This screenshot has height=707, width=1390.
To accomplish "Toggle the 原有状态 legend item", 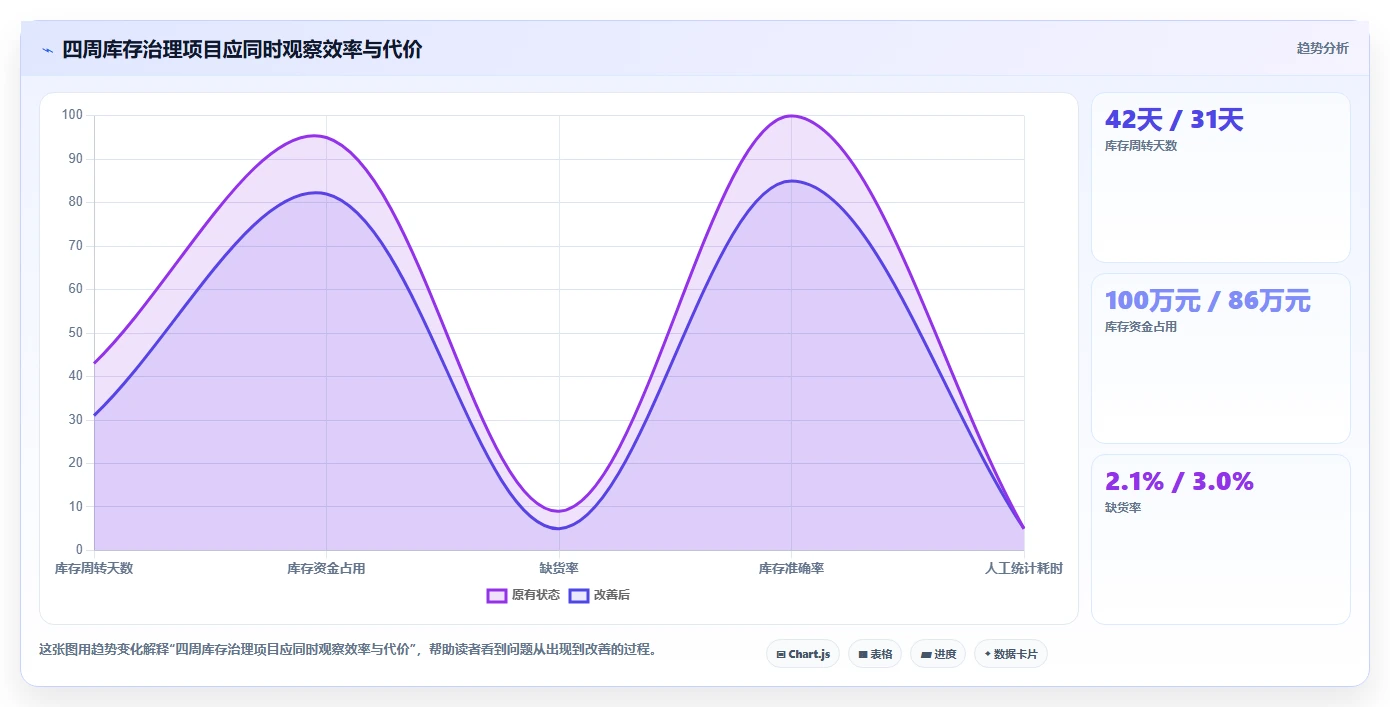I will [523, 595].
